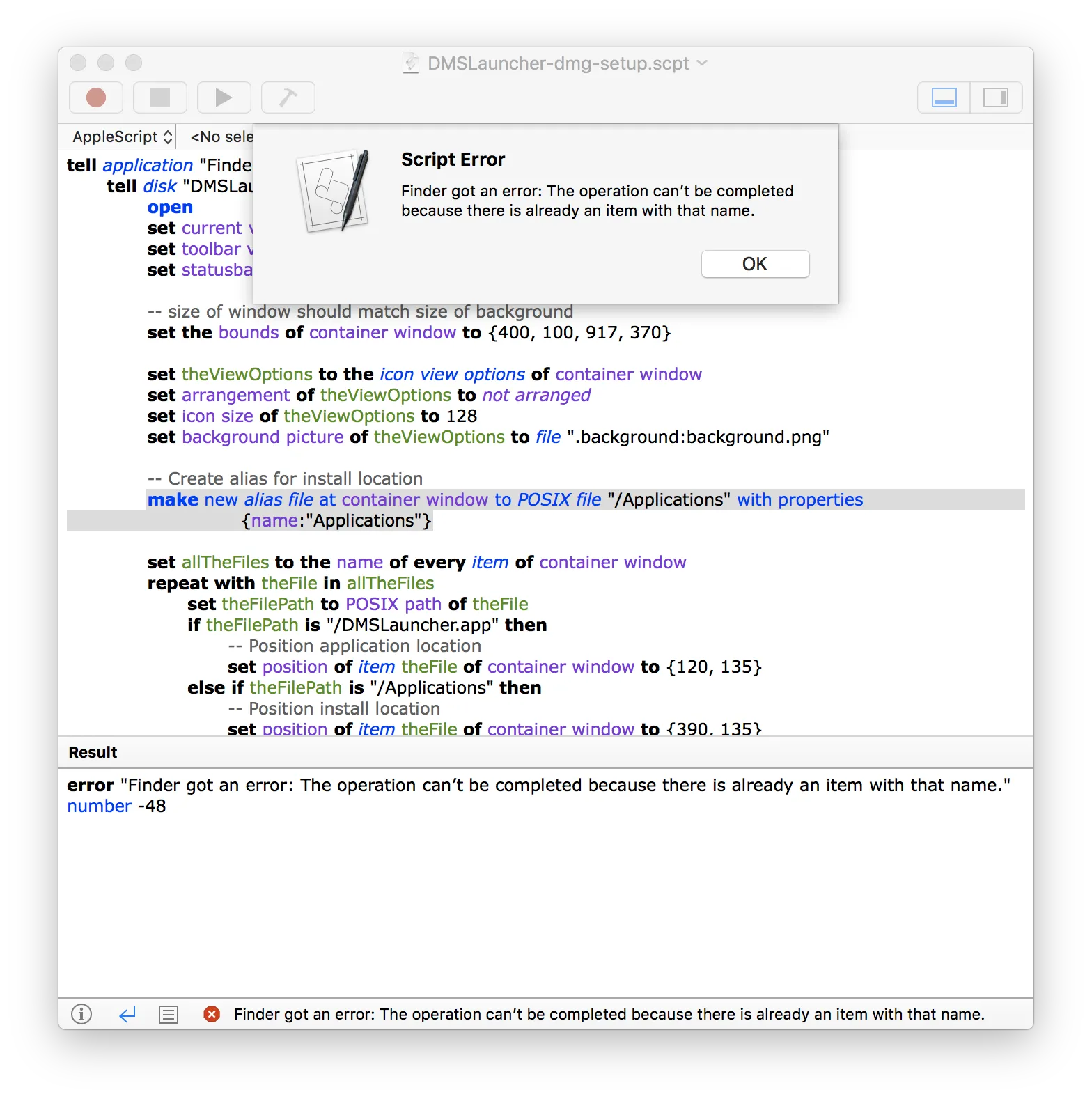
Task: Run the script with the play button
Action: (224, 98)
